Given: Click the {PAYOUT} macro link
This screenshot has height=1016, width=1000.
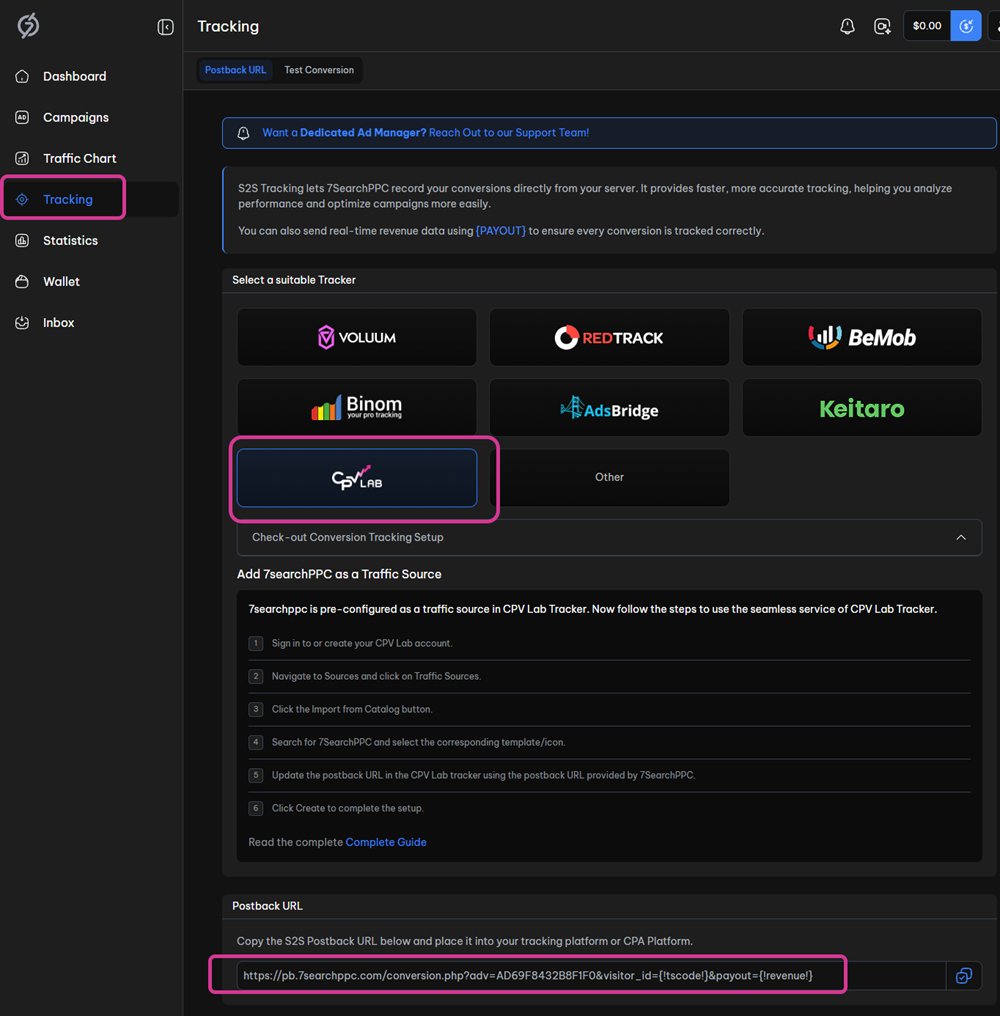Looking at the screenshot, I should click(x=500, y=231).
